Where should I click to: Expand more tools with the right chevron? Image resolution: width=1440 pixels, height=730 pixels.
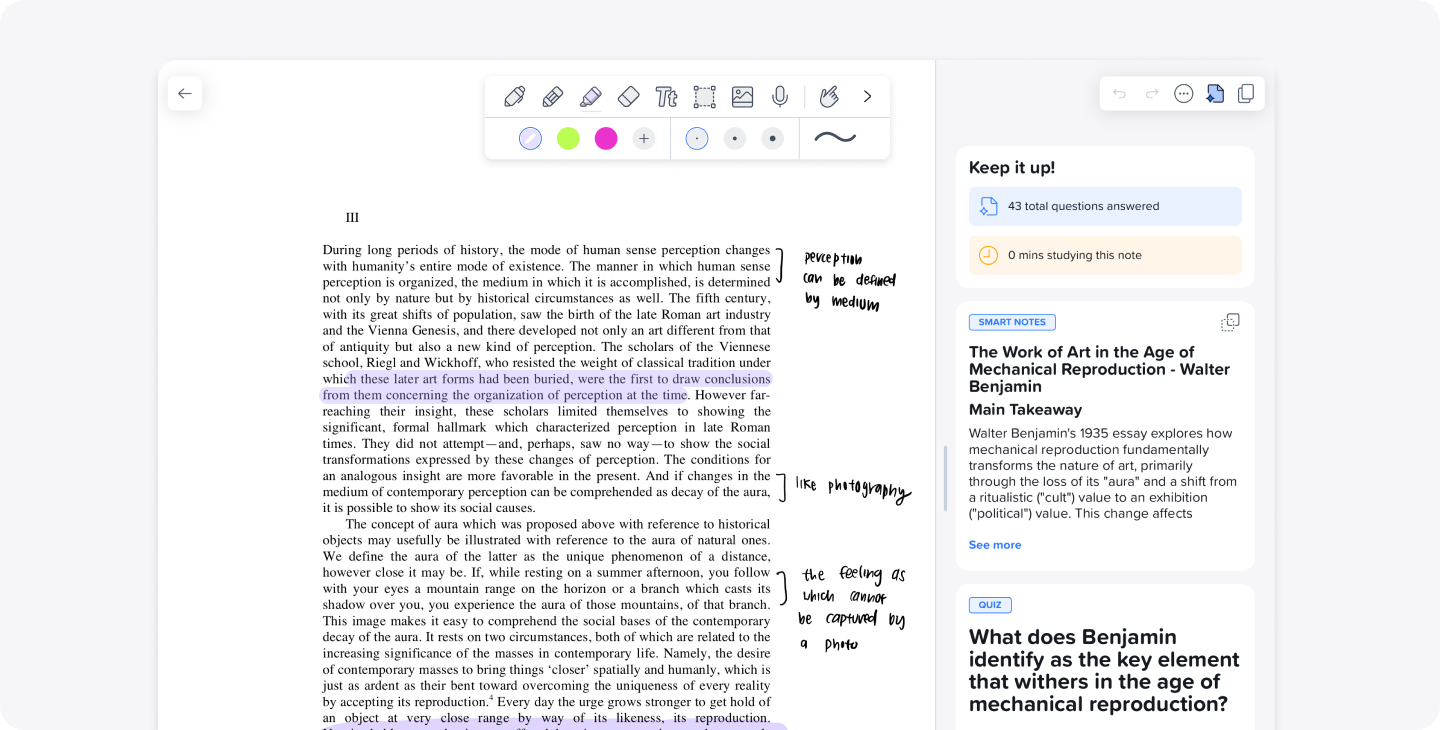click(x=867, y=96)
